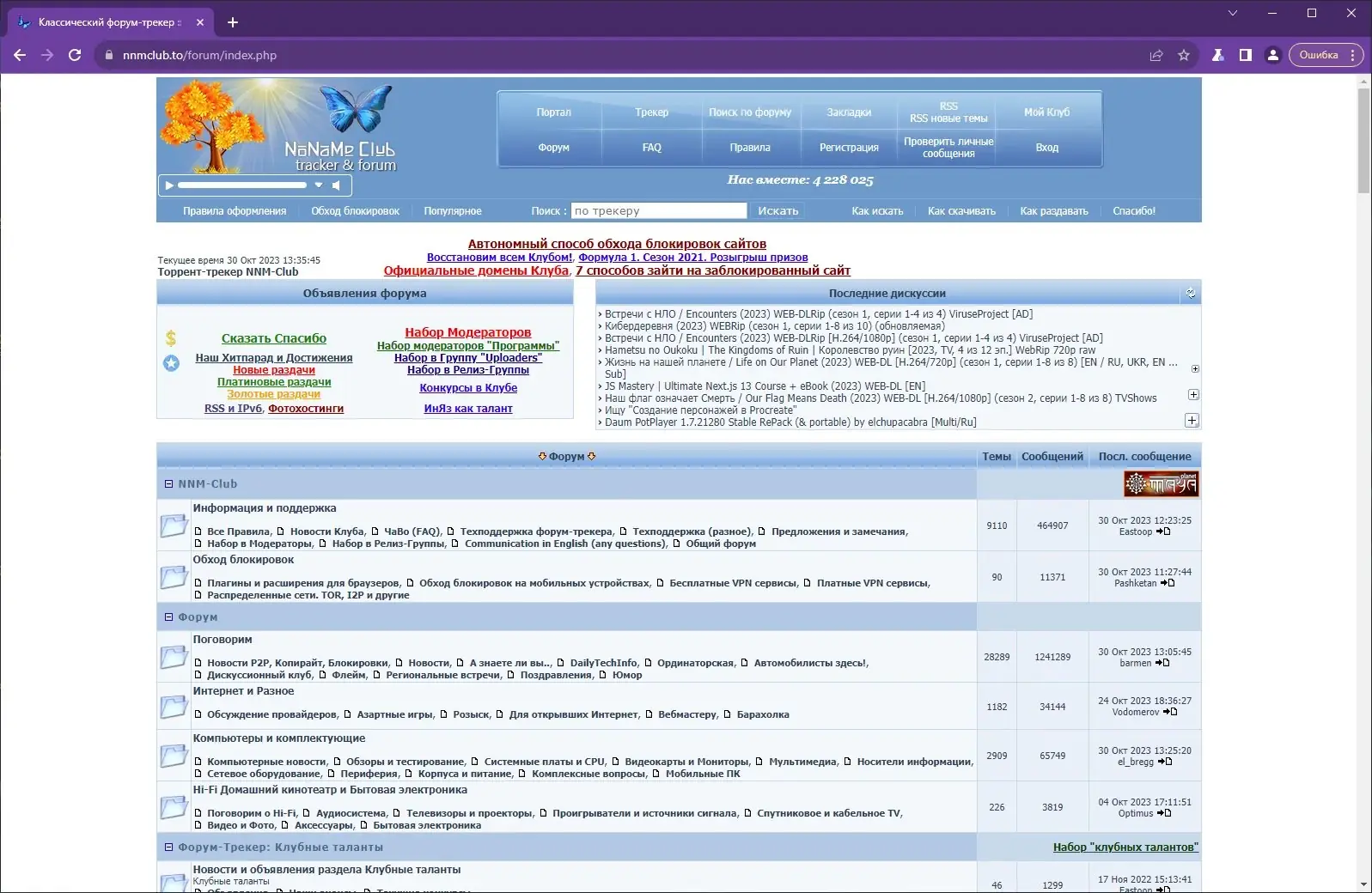This screenshot has height=893, width=1372.
Task: Click the folder icon for Компьютеры и комплектующие
Action: click(174, 756)
